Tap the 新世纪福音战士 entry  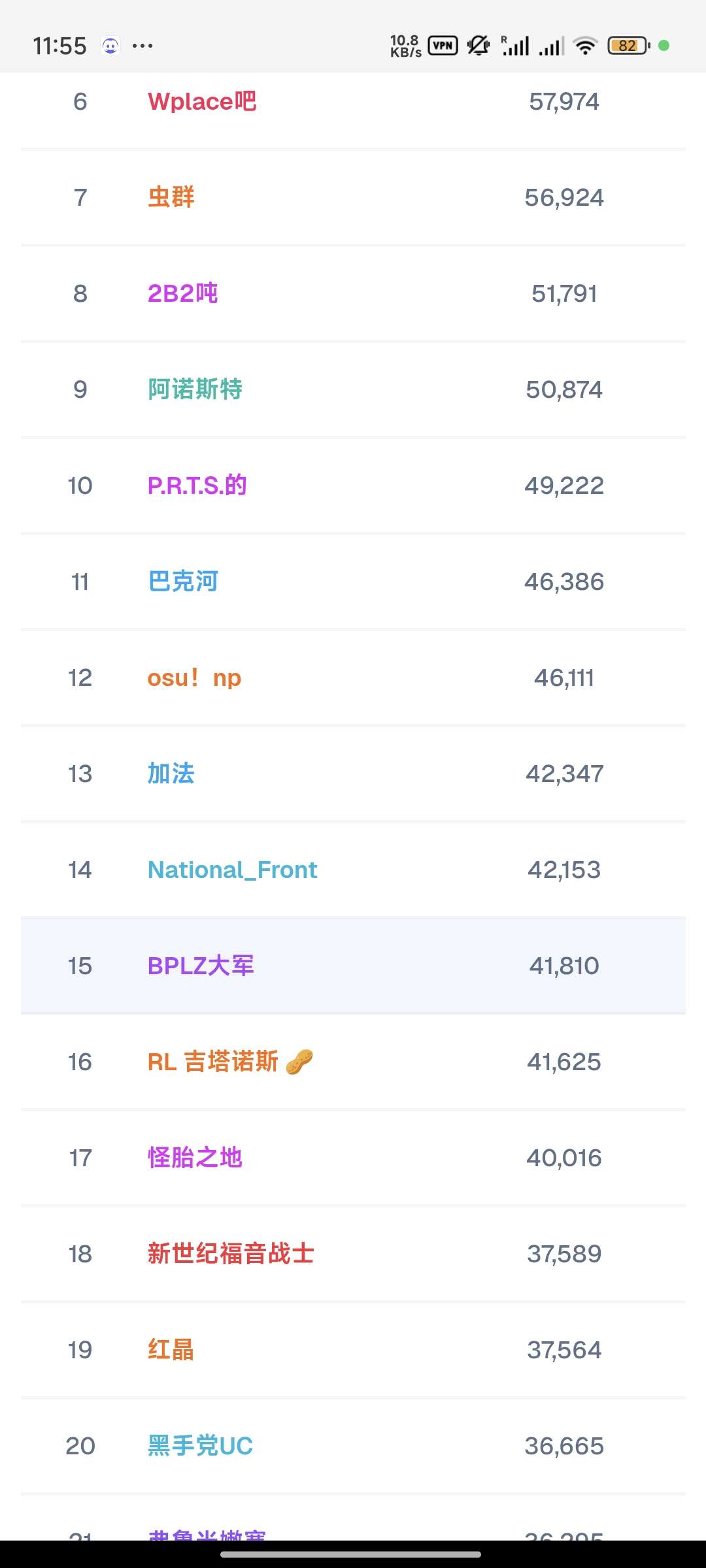231,1254
